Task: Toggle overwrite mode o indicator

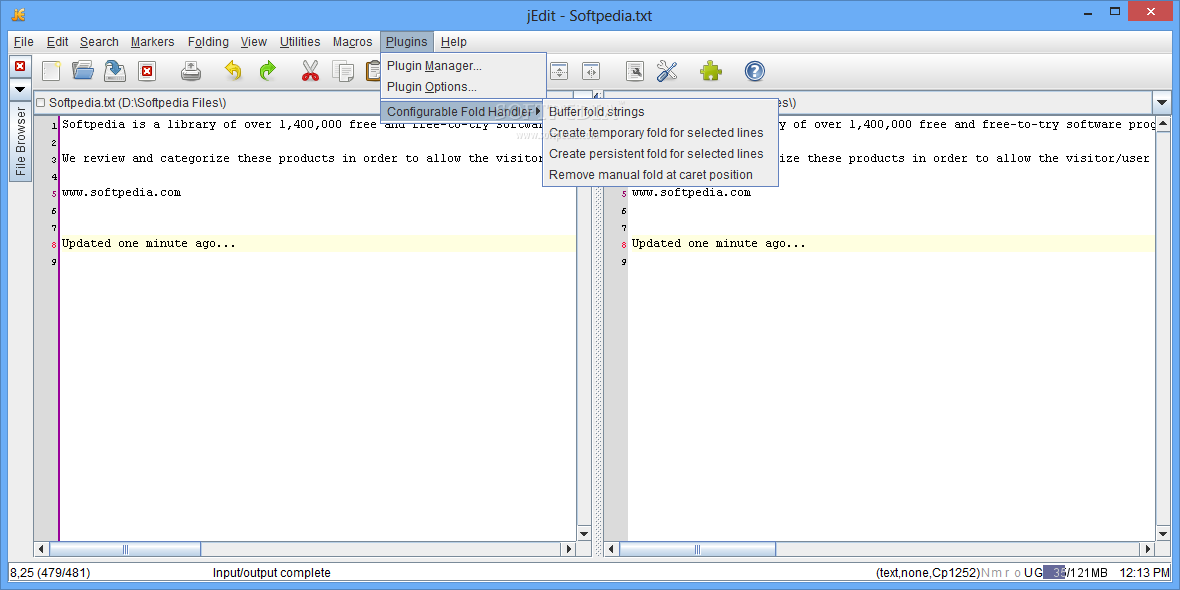Action: coord(1017,573)
